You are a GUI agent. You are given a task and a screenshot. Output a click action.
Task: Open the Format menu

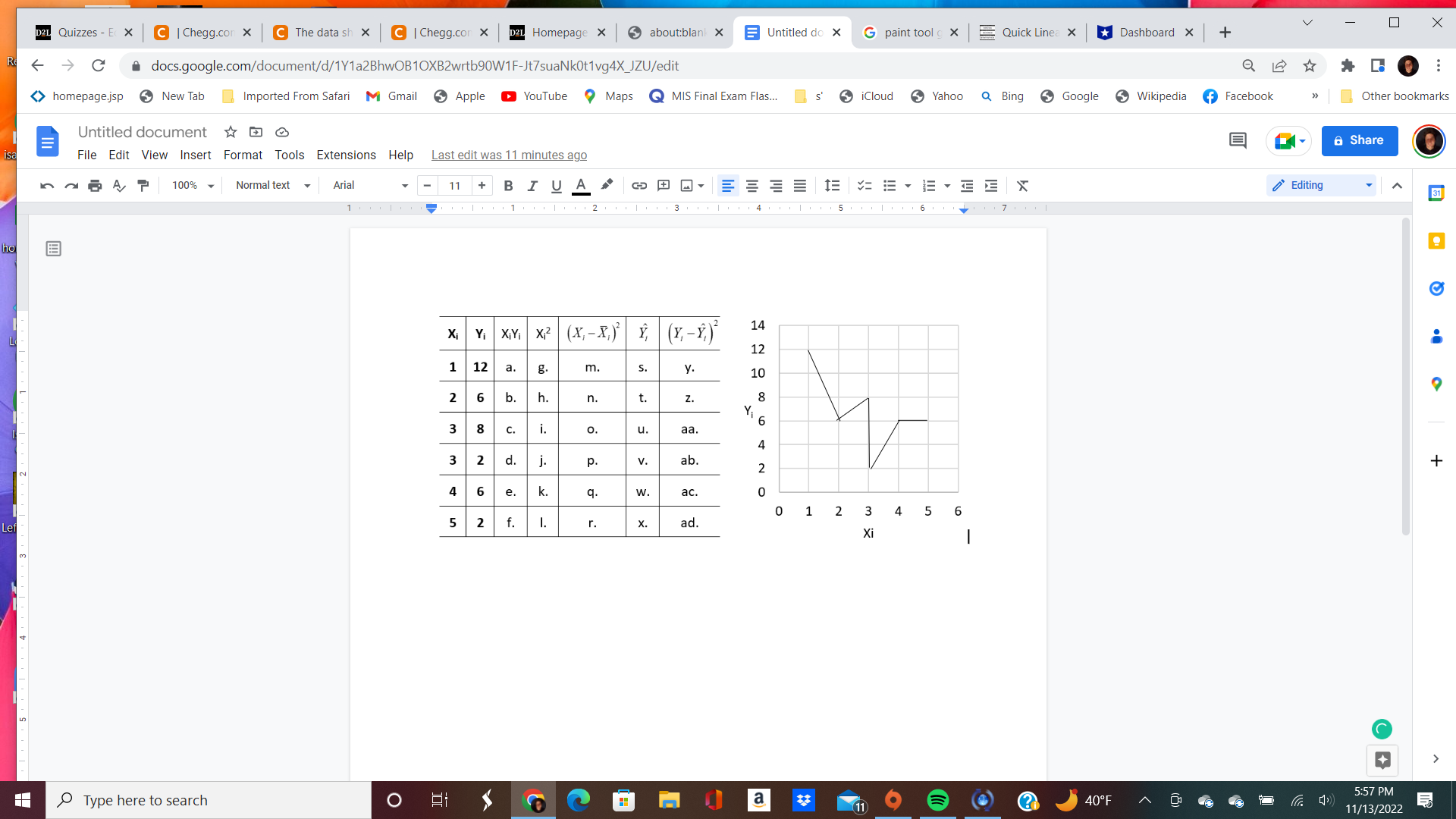click(x=243, y=155)
